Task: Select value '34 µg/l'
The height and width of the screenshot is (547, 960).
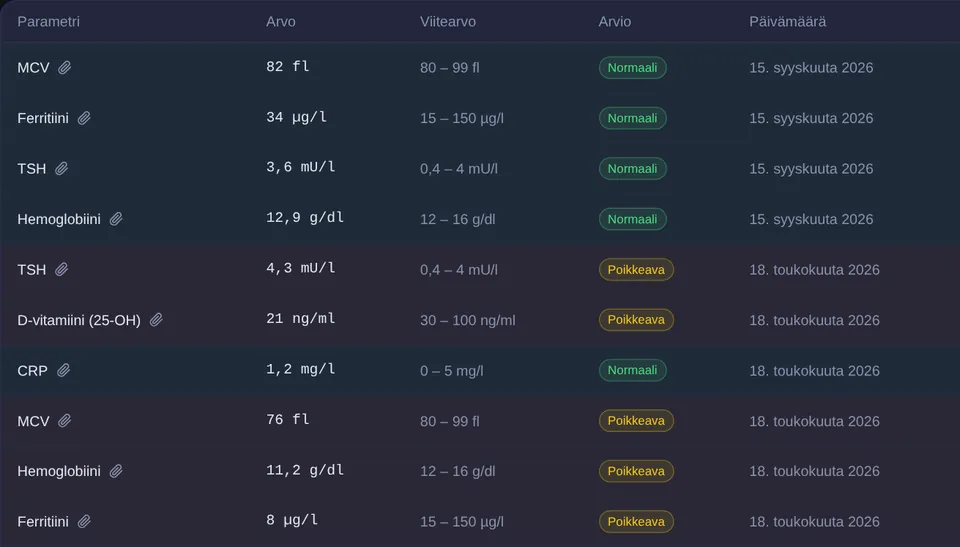Action: pyautogui.click(x=296, y=117)
